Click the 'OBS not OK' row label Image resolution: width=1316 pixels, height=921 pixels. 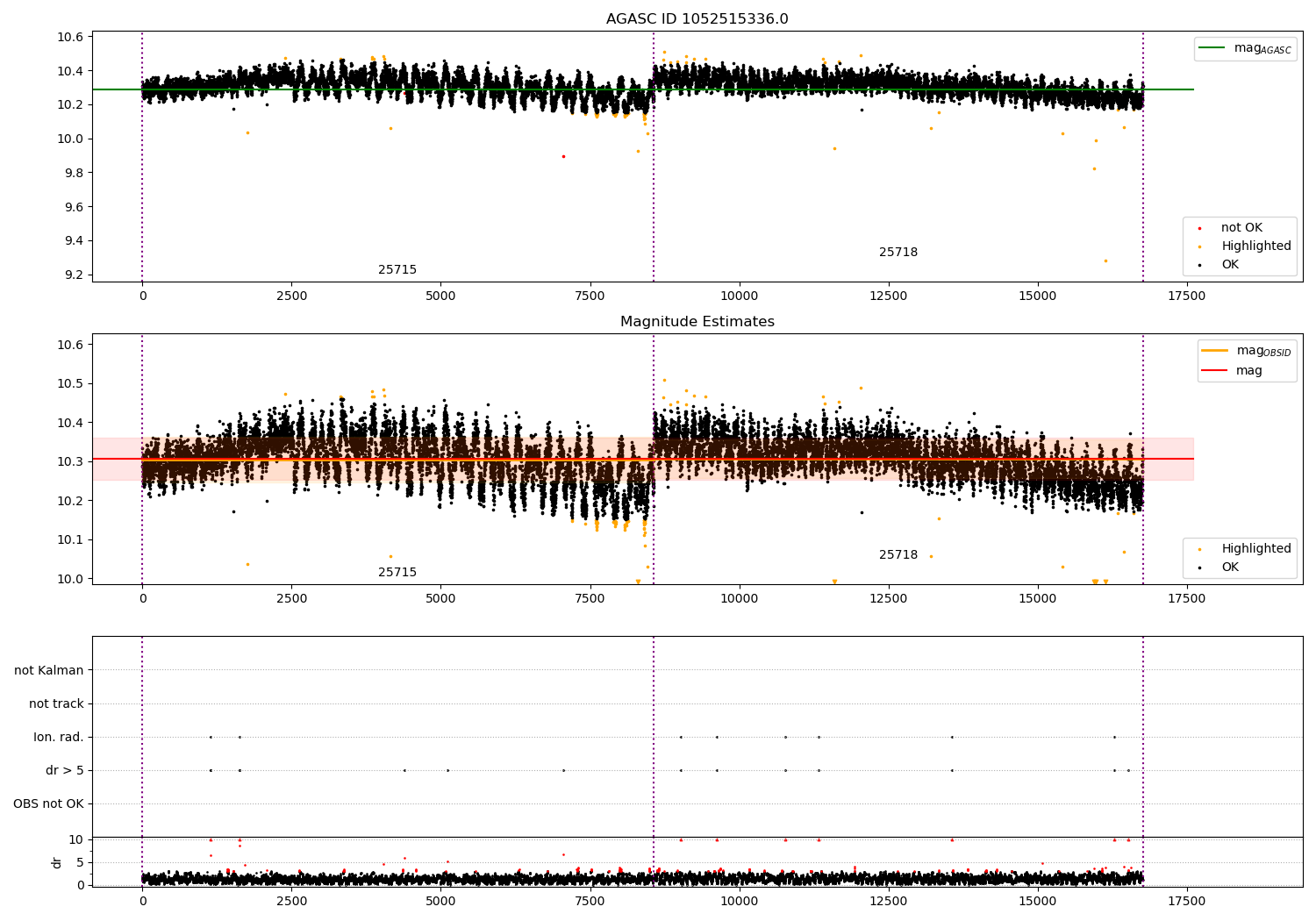[x=48, y=804]
